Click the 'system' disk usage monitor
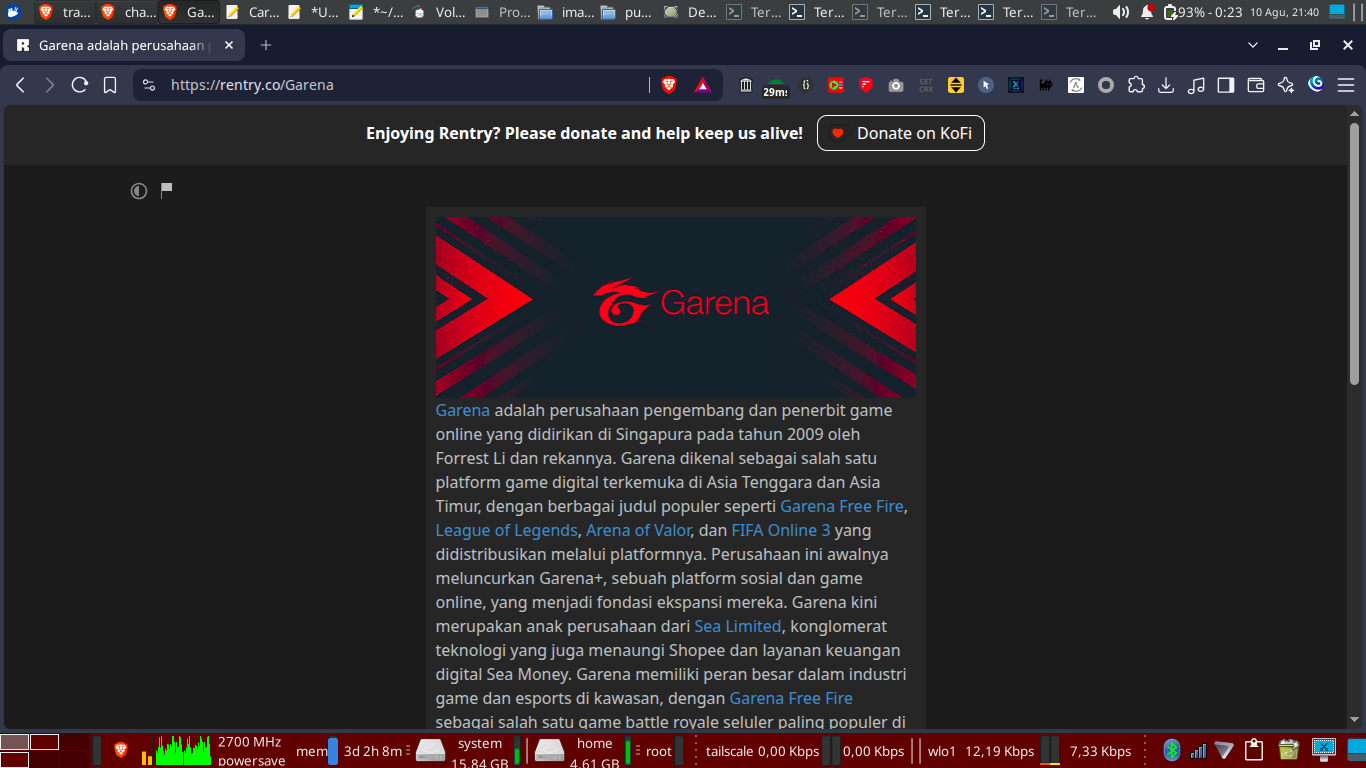Viewport: 1366px width, 768px height. click(x=480, y=751)
